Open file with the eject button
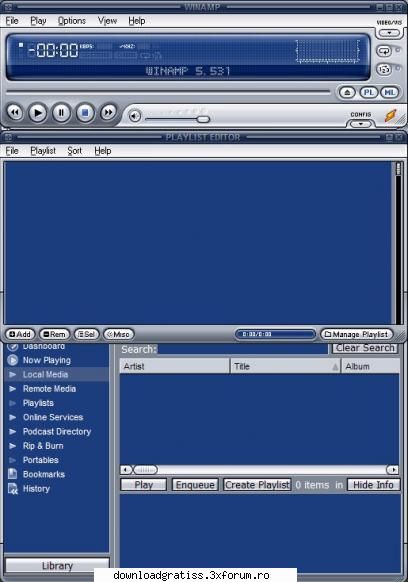 coord(347,92)
